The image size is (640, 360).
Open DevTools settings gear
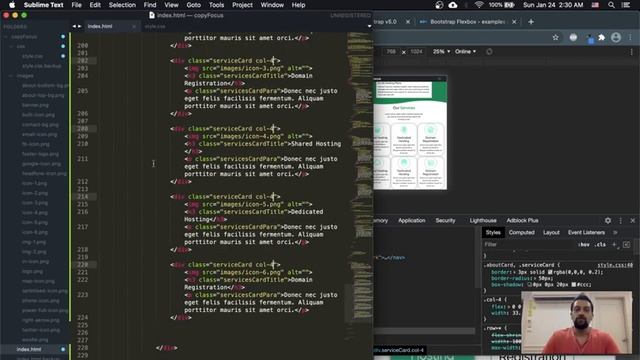pyautogui.click(x=608, y=220)
